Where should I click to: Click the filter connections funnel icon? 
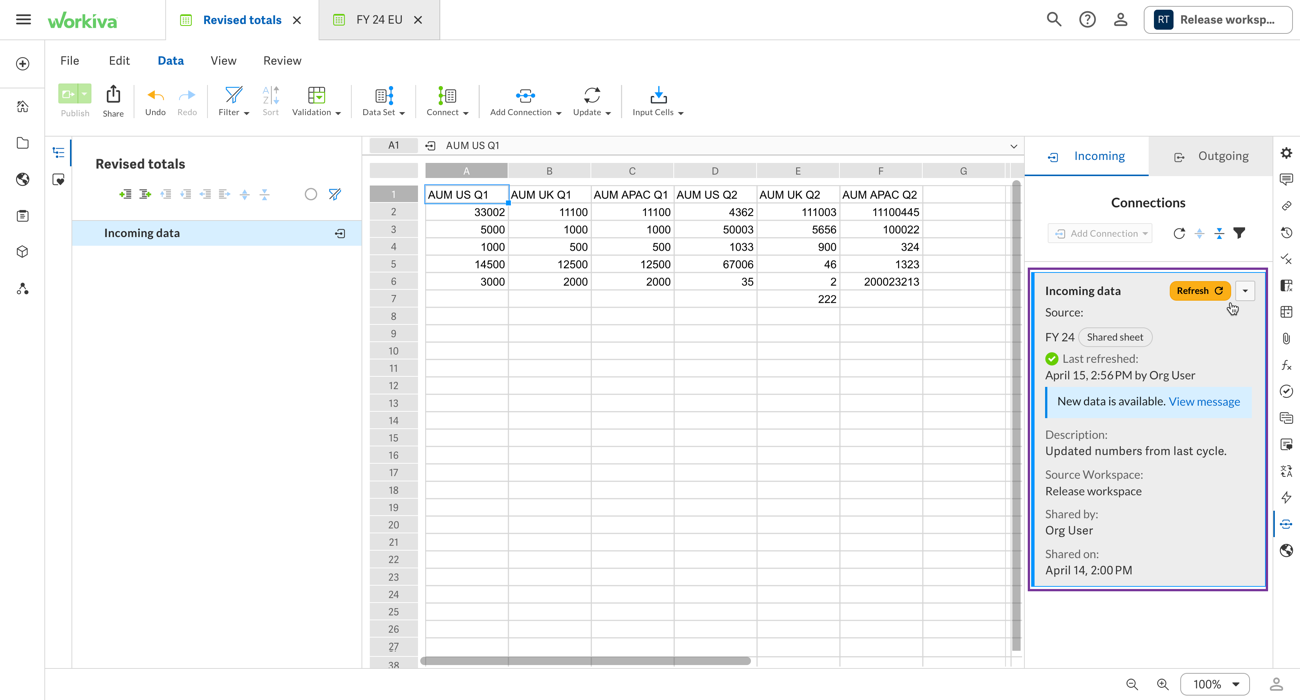[x=1239, y=233]
